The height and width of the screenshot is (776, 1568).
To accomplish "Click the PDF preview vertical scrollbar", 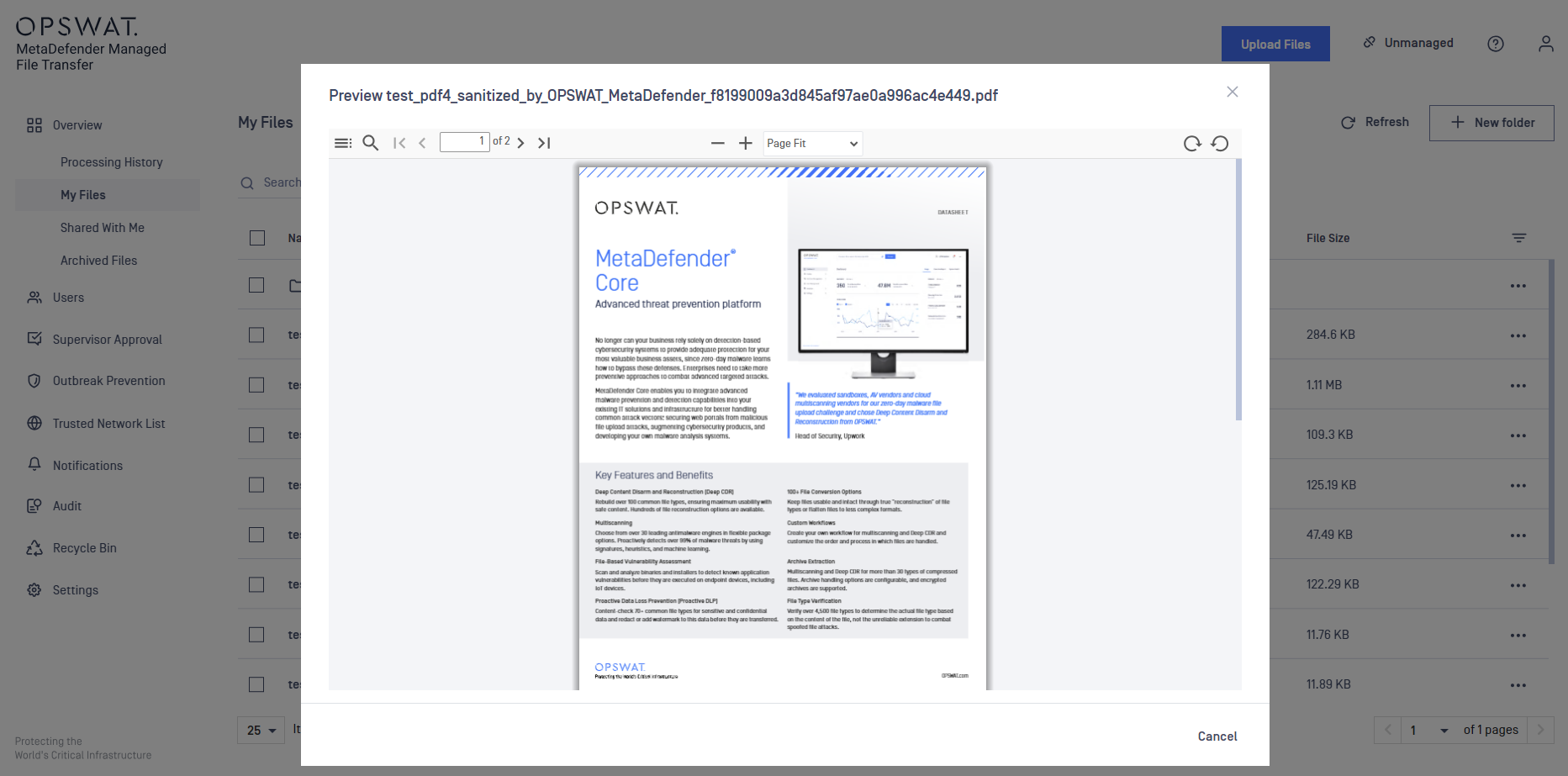I will pos(1238,290).
